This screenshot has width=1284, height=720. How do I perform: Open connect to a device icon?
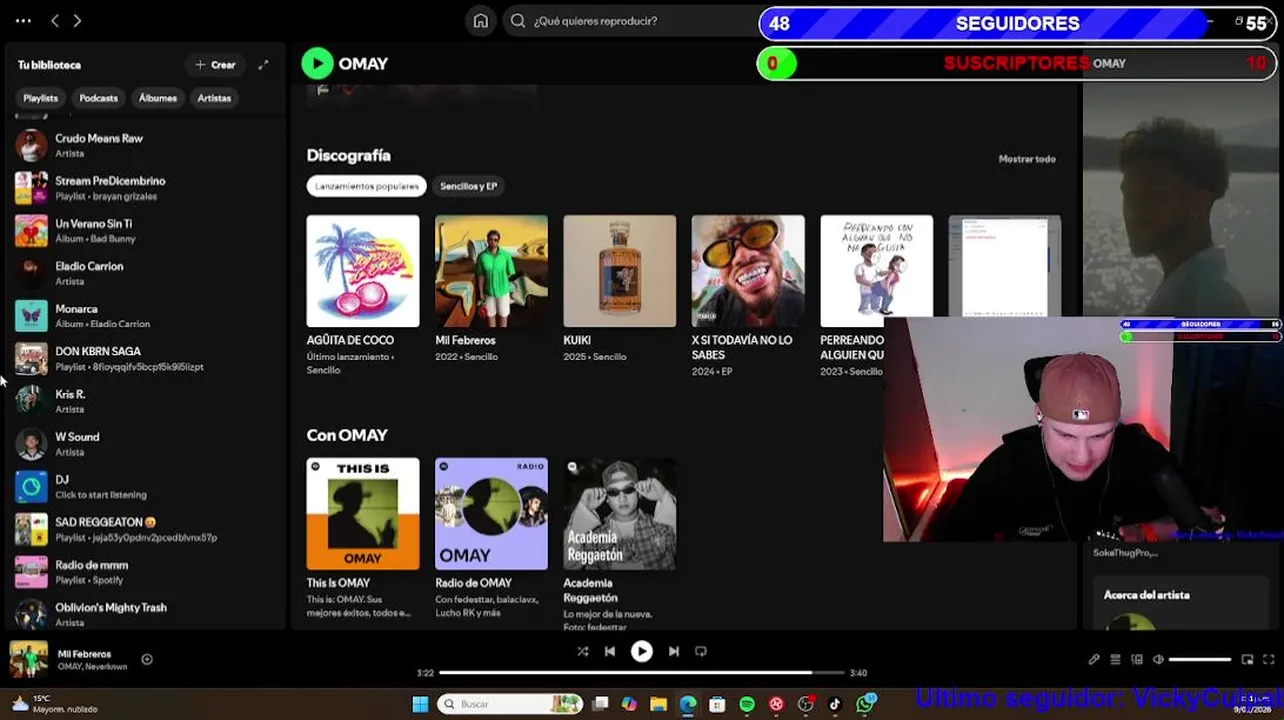pyautogui.click(x=1137, y=659)
